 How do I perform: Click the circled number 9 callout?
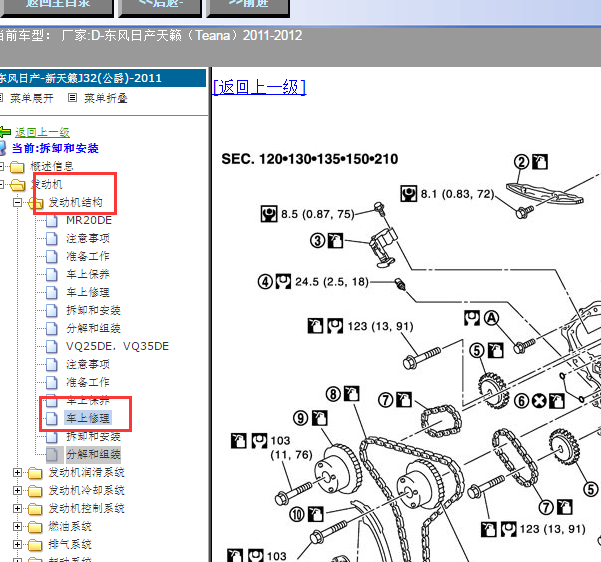click(301, 418)
